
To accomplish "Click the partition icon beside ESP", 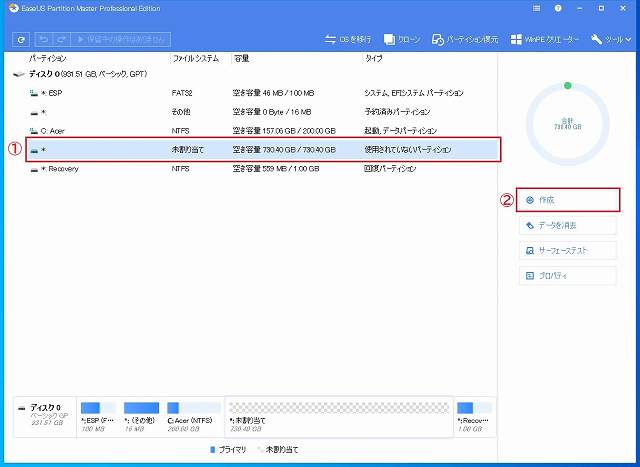I will click(34, 93).
